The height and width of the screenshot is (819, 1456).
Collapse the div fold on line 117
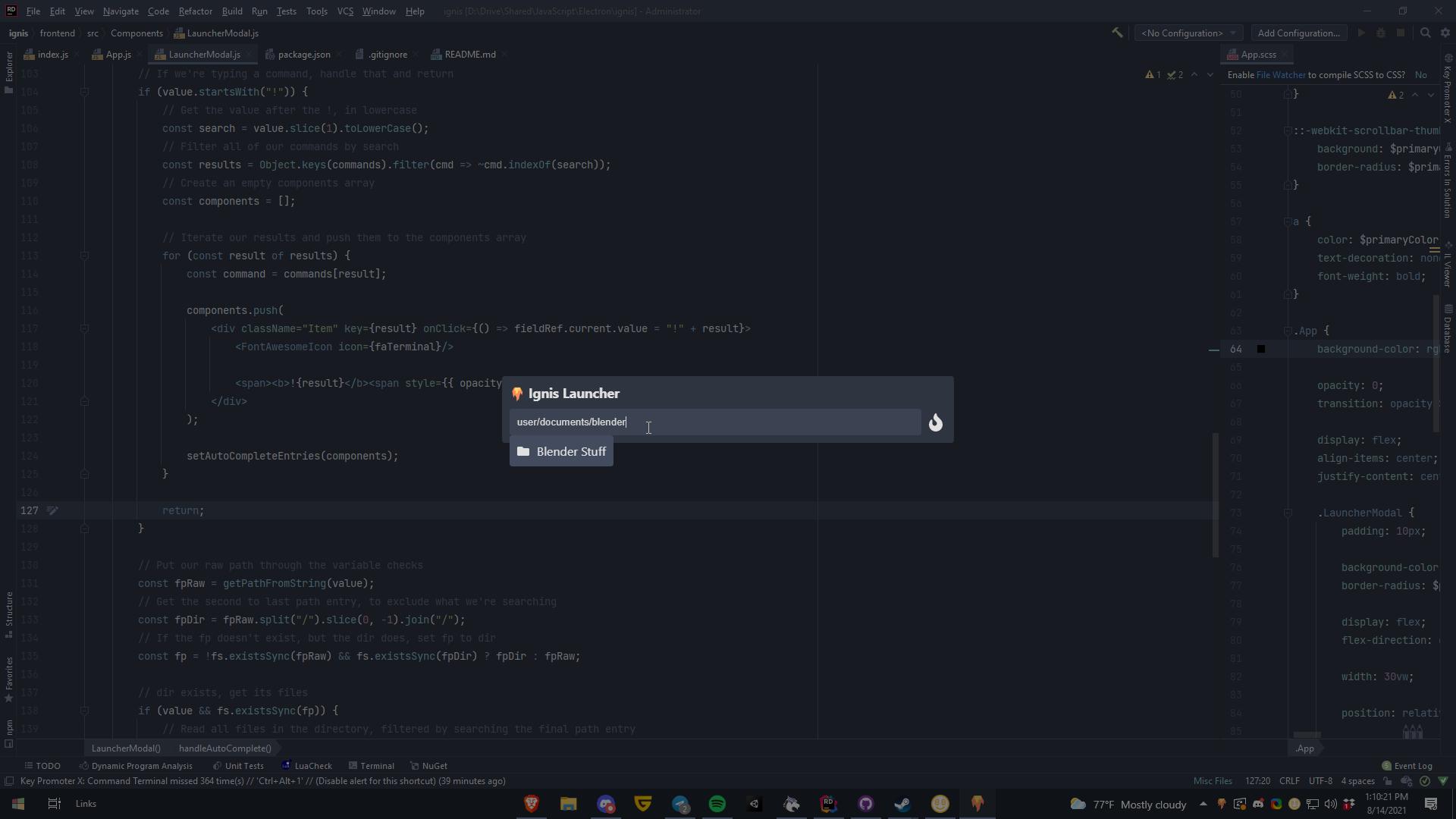pyautogui.click(x=84, y=328)
